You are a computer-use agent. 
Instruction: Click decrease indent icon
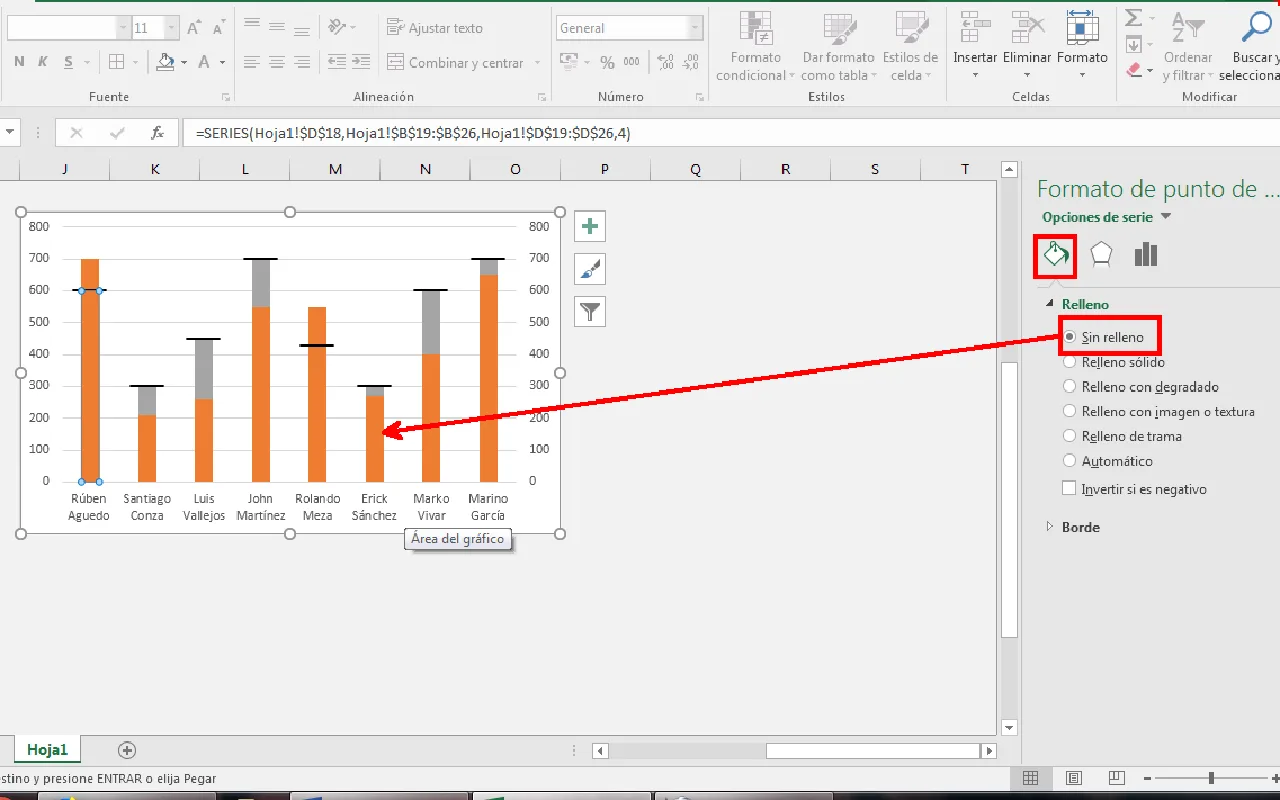[x=337, y=62]
